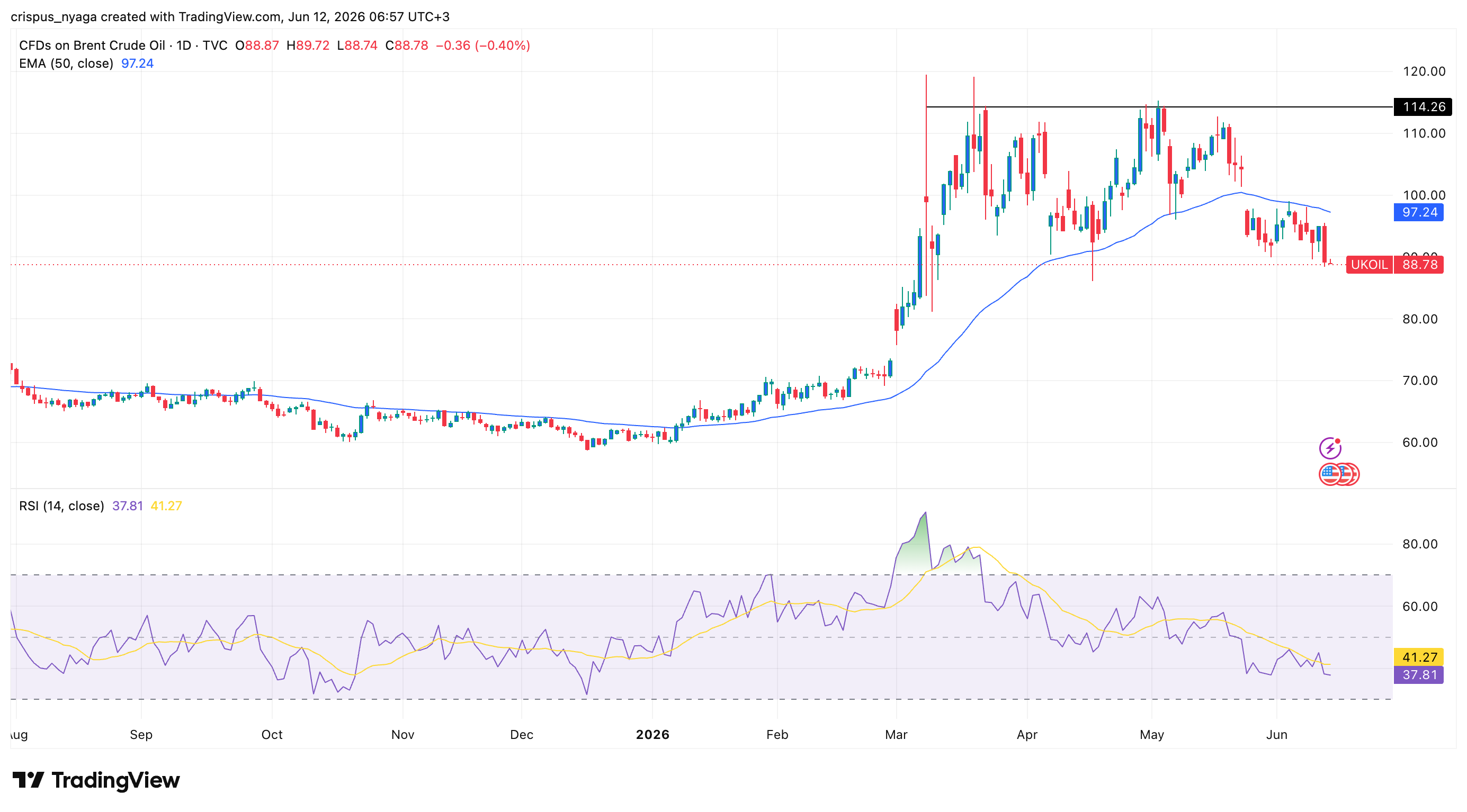
Task: Click the 120.00 price axis label
Action: click(x=1424, y=71)
